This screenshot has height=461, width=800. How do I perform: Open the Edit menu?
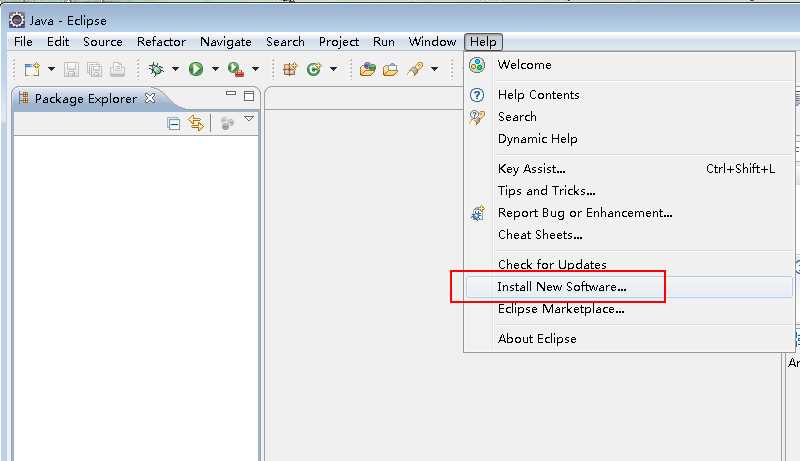tap(58, 42)
